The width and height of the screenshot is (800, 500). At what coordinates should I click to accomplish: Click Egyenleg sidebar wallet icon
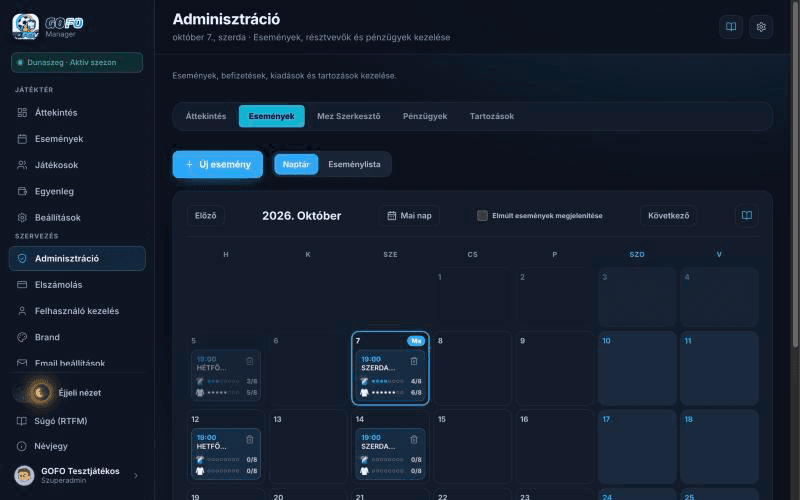[22, 191]
